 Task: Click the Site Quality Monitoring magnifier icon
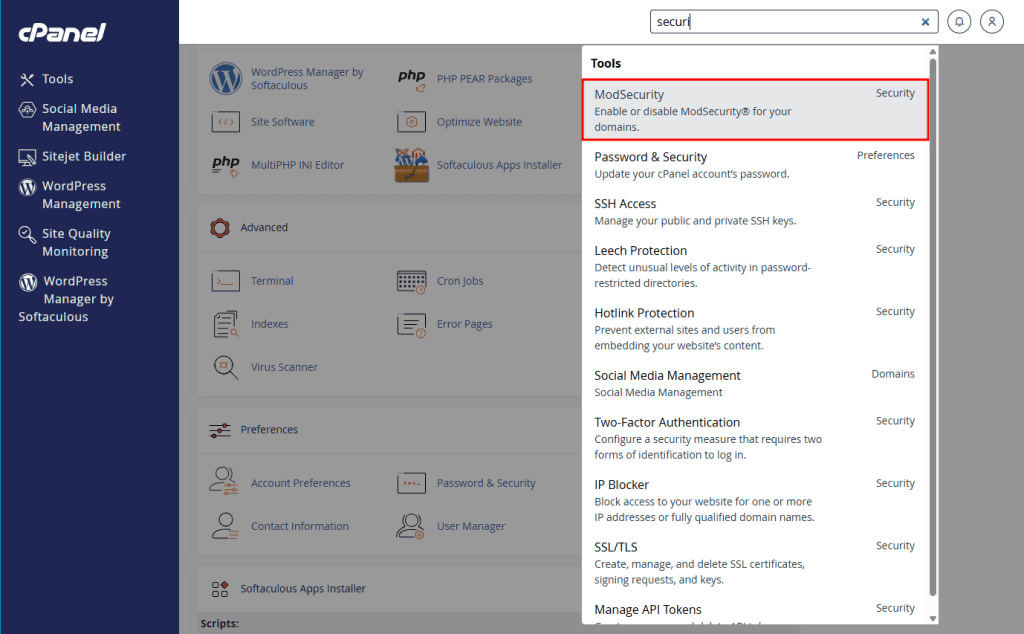pos(27,234)
